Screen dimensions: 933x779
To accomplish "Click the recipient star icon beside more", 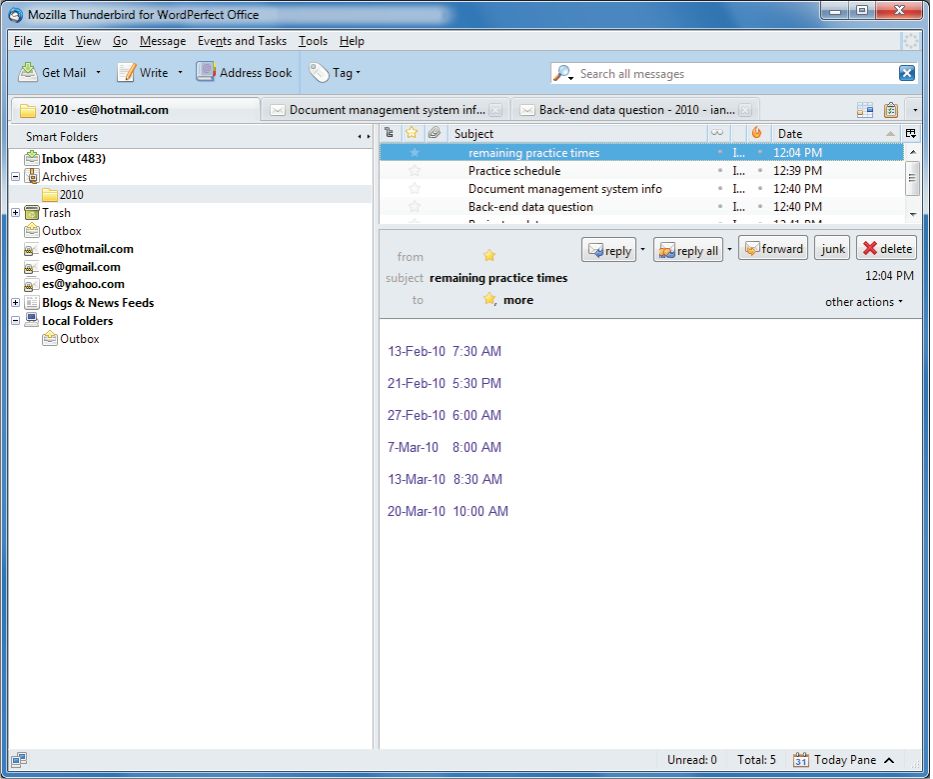I will tap(489, 299).
